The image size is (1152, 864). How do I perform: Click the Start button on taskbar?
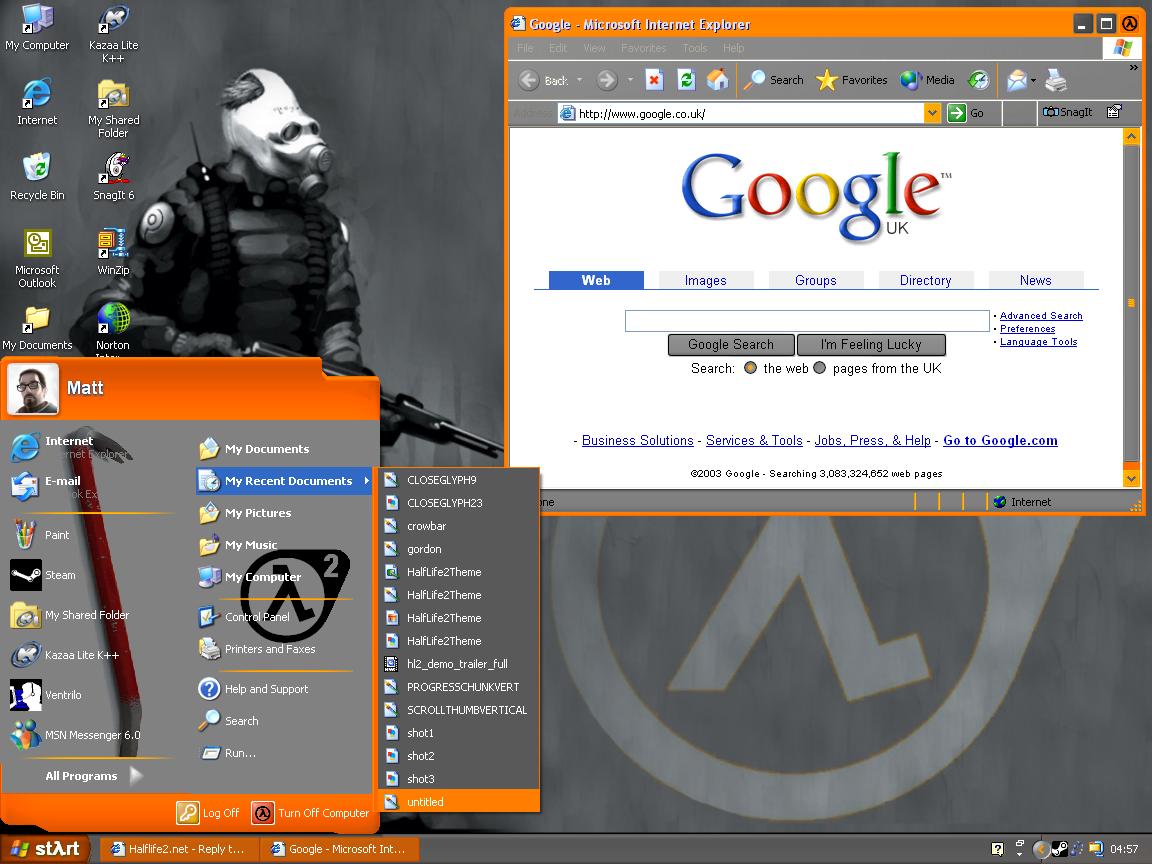[46, 849]
